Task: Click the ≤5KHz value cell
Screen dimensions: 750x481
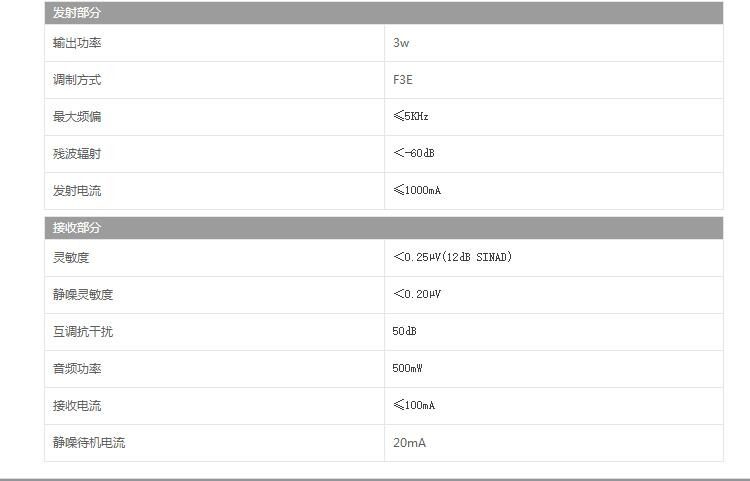Action: 411,117
